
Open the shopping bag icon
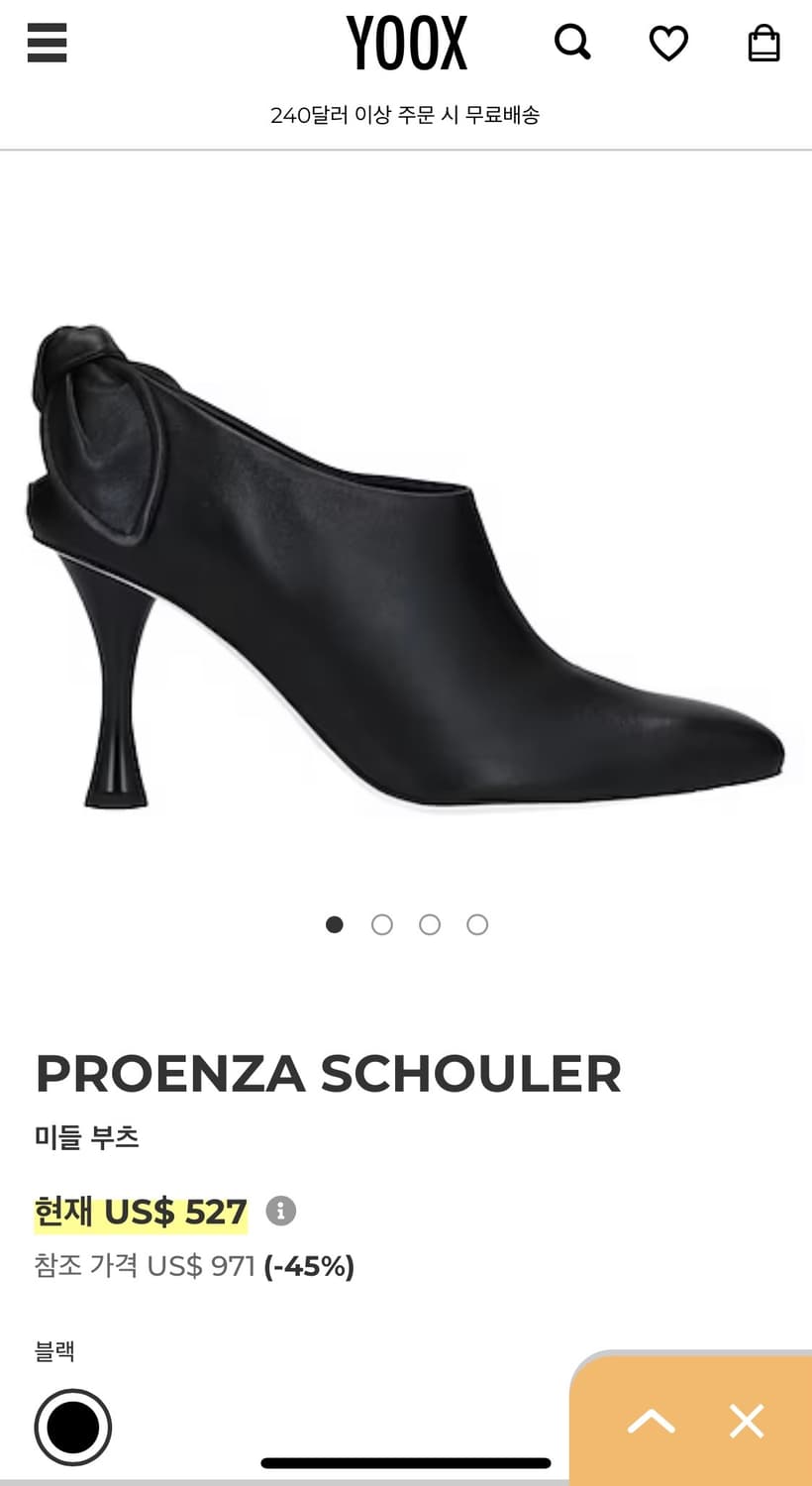click(x=763, y=43)
